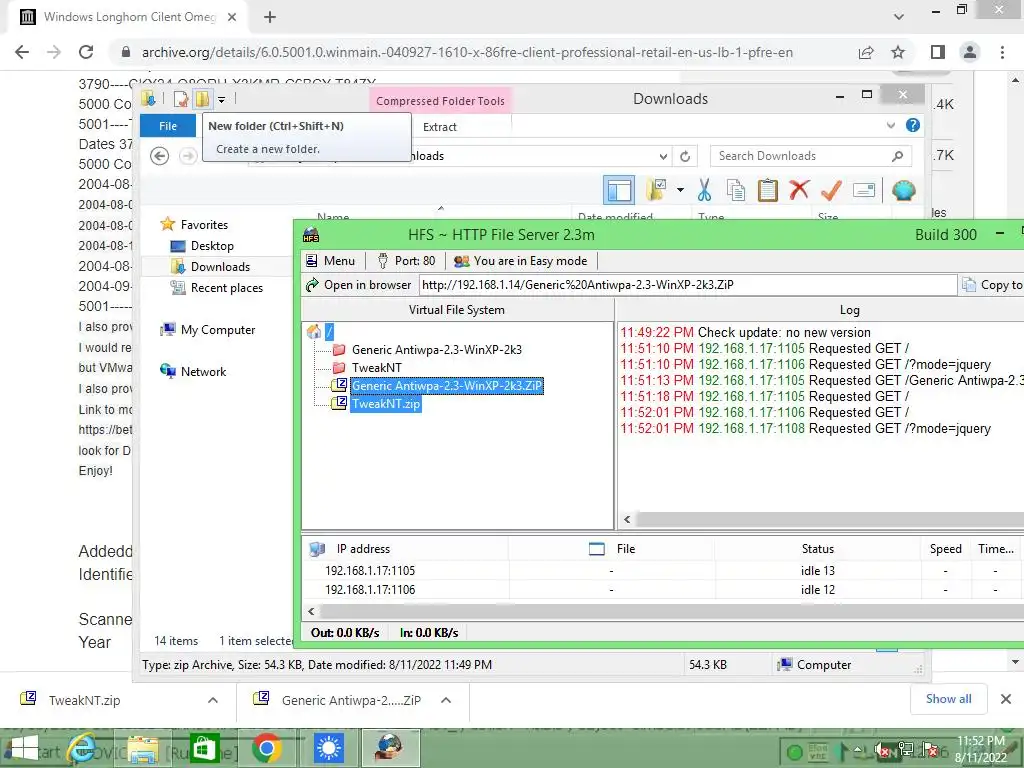Click the IP address column header

point(406,549)
